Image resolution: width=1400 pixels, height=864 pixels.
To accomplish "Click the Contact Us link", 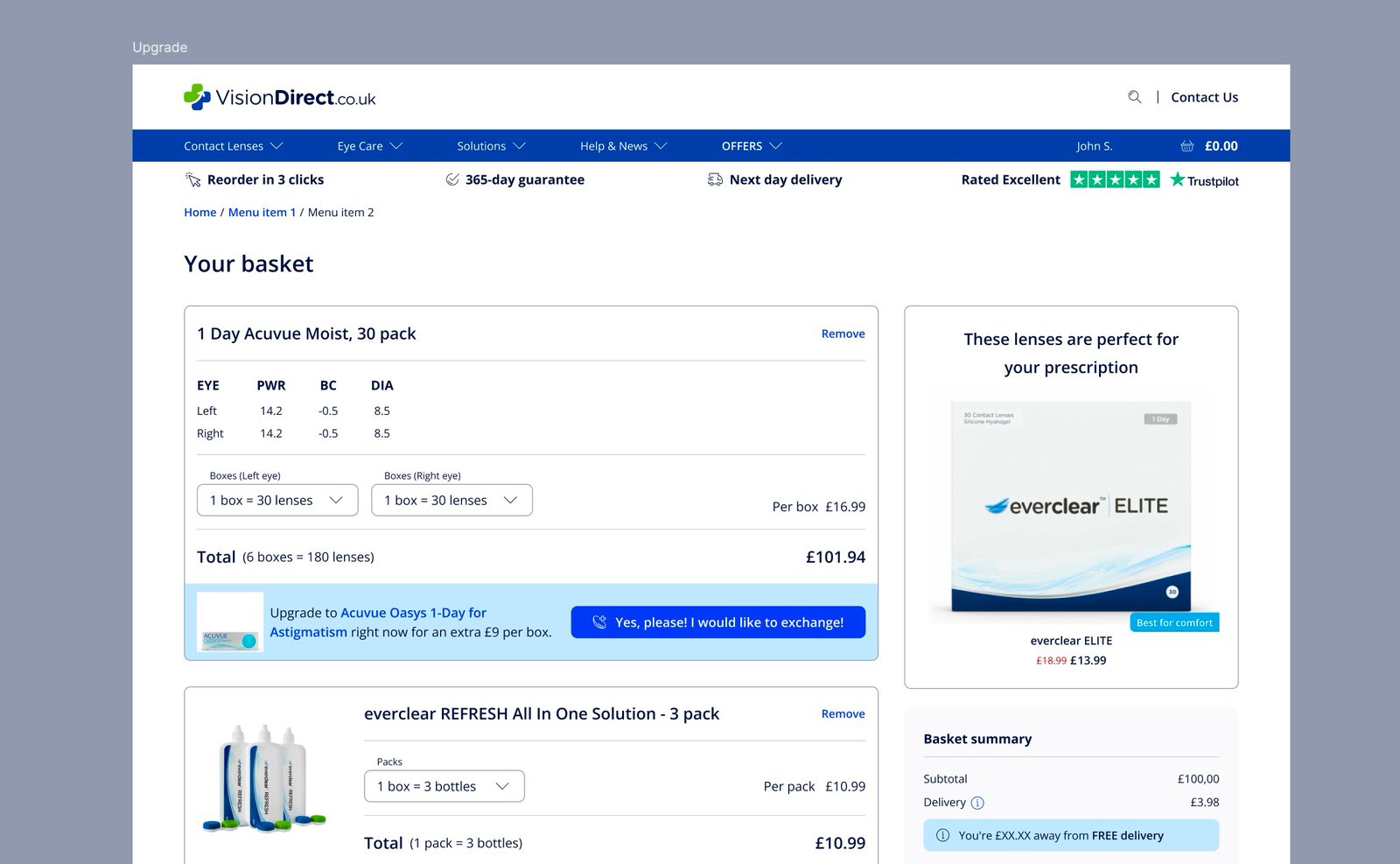I will pyautogui.click(x=1204, y=97).
